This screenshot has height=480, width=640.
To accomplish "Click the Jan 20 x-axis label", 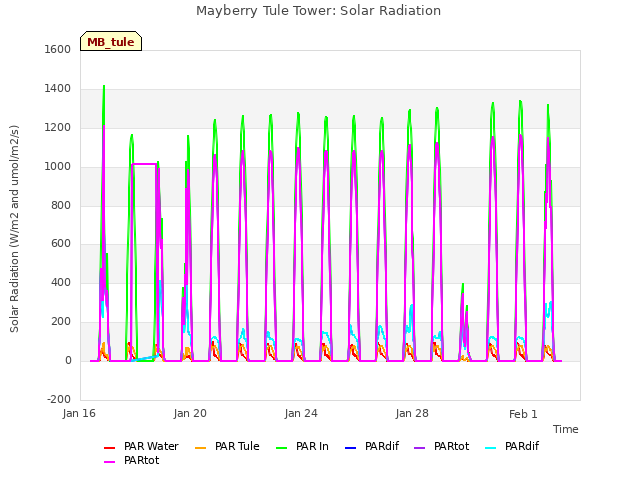I will [x=190, y=413].
